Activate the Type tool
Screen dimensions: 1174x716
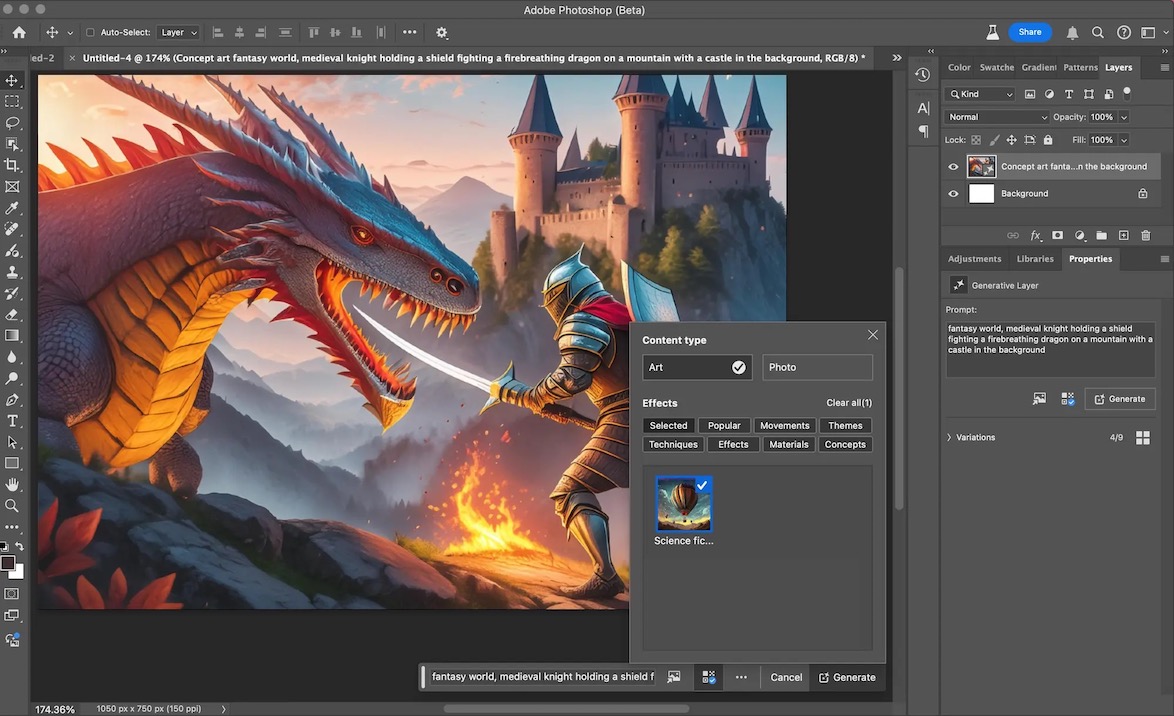(x=12, y=421)
